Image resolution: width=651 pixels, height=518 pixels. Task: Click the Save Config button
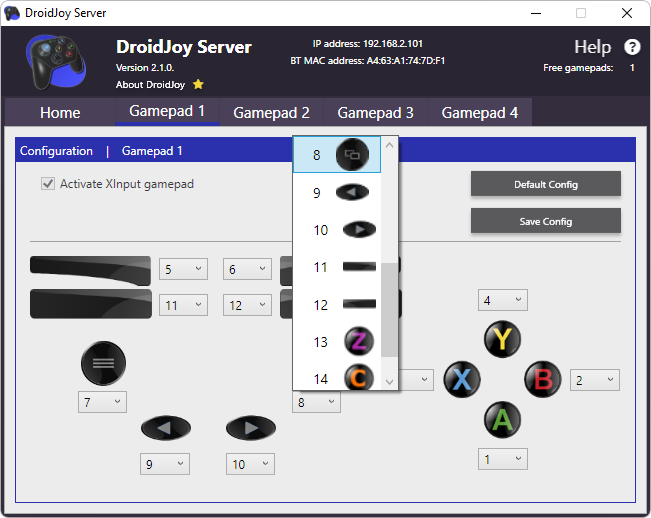tap(546, 221)
